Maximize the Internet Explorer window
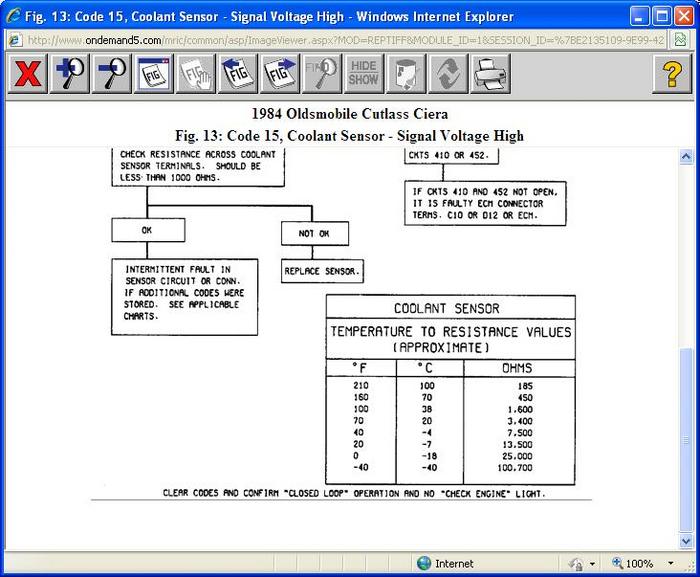This screenshot has width=700, height=577. pyautogui.click(x=662, y=17)
